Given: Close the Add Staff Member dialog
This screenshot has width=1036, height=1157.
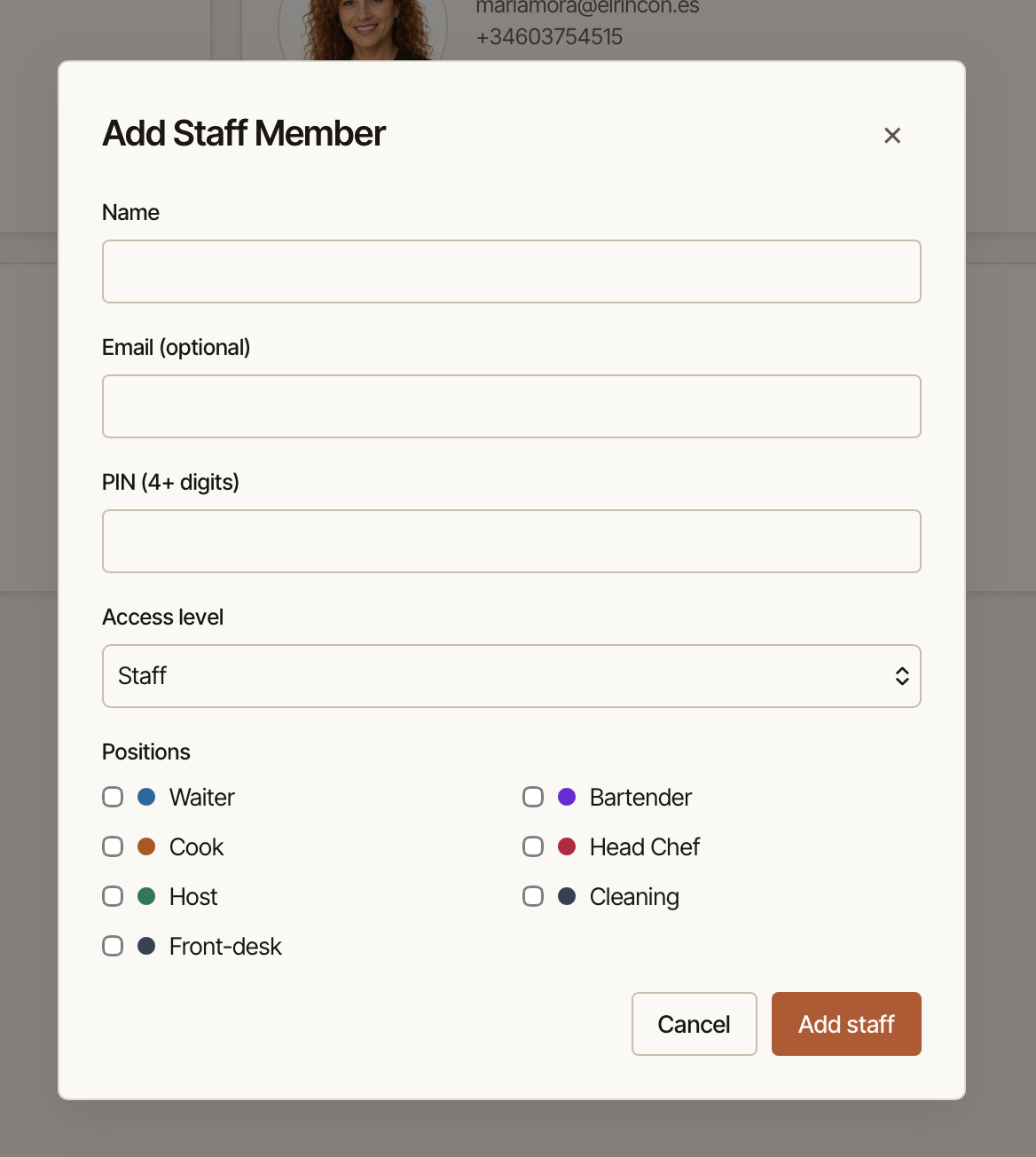Looking at the screenshot, I should [892, 135].
